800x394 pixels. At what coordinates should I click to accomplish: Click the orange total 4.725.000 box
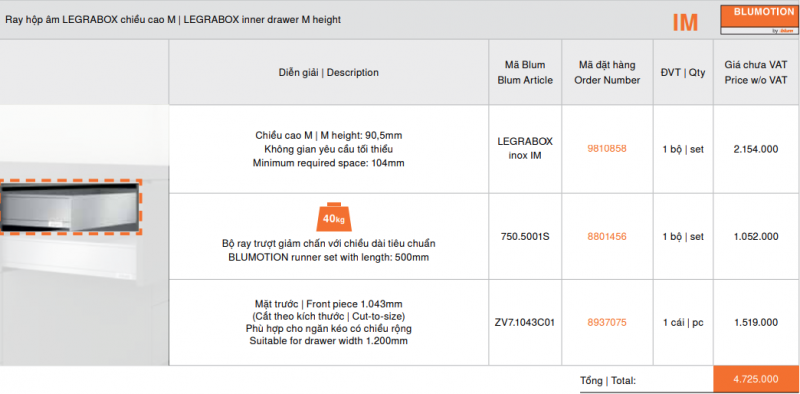756,379
